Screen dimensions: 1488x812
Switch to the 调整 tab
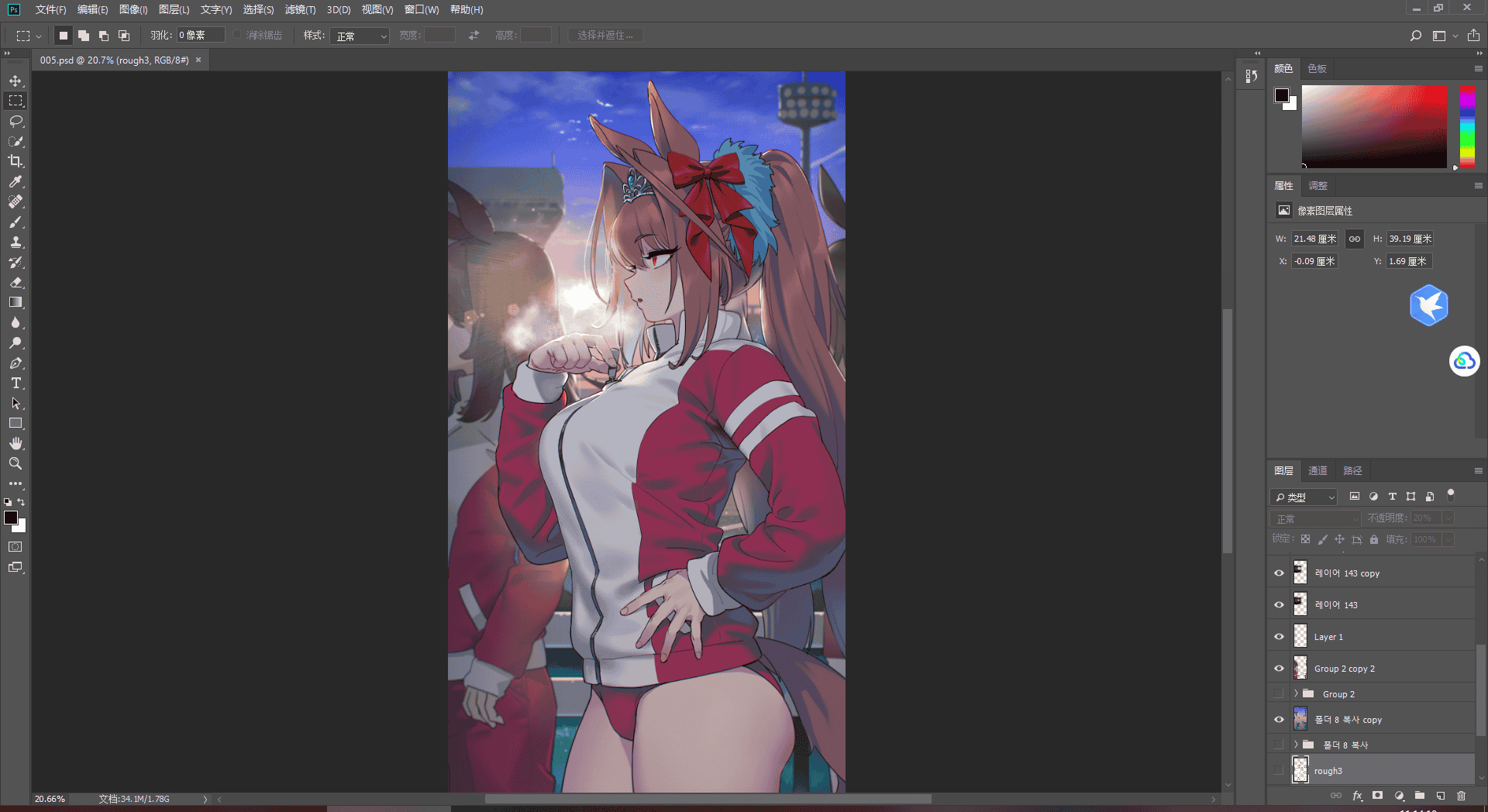tap(1317, 185)
